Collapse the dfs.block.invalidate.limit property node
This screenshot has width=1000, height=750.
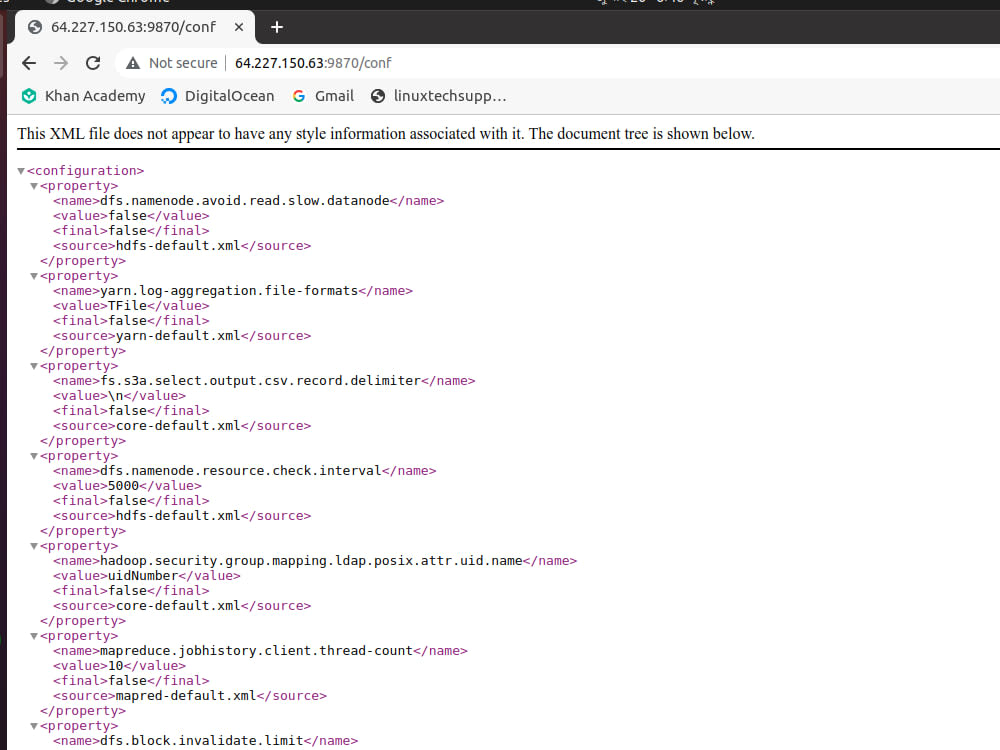tap(34, 726)
